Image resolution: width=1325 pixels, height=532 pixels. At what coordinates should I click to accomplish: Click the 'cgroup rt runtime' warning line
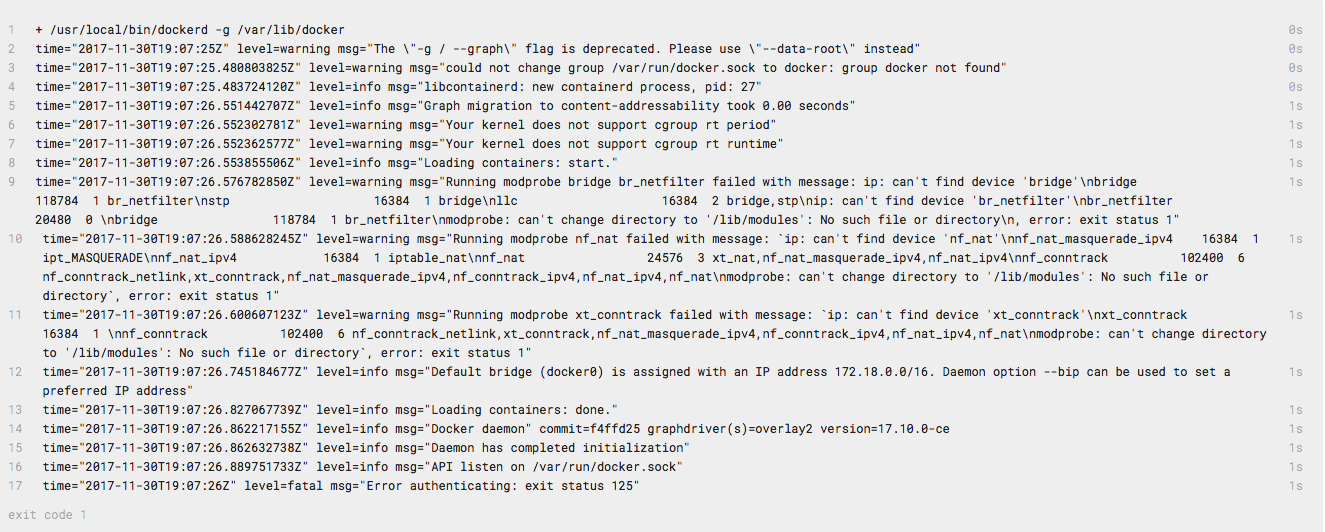(409, 144)
